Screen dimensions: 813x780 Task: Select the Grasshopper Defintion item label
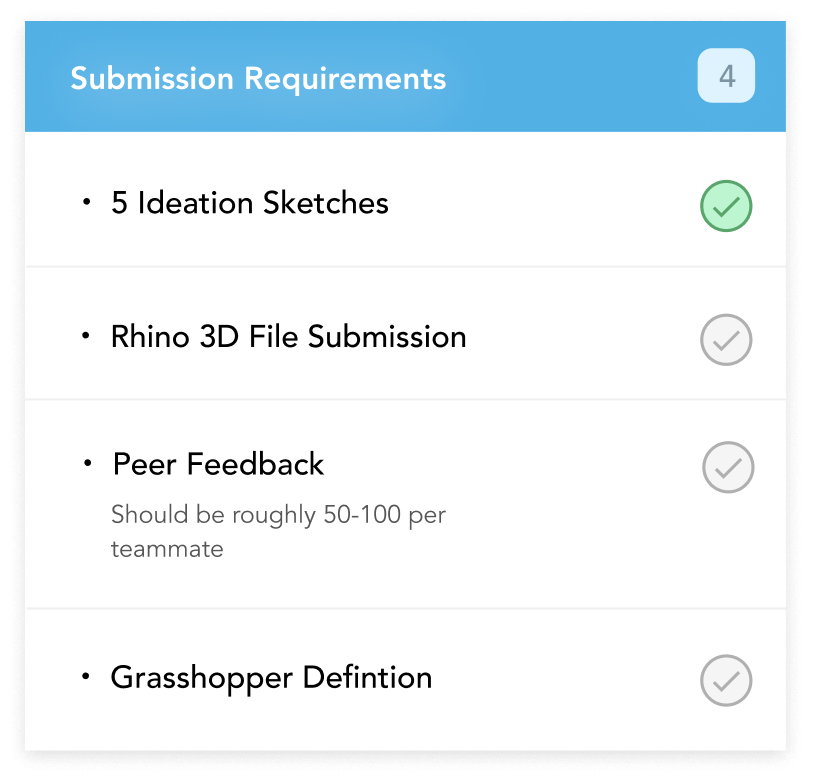[x=271, y=678]
